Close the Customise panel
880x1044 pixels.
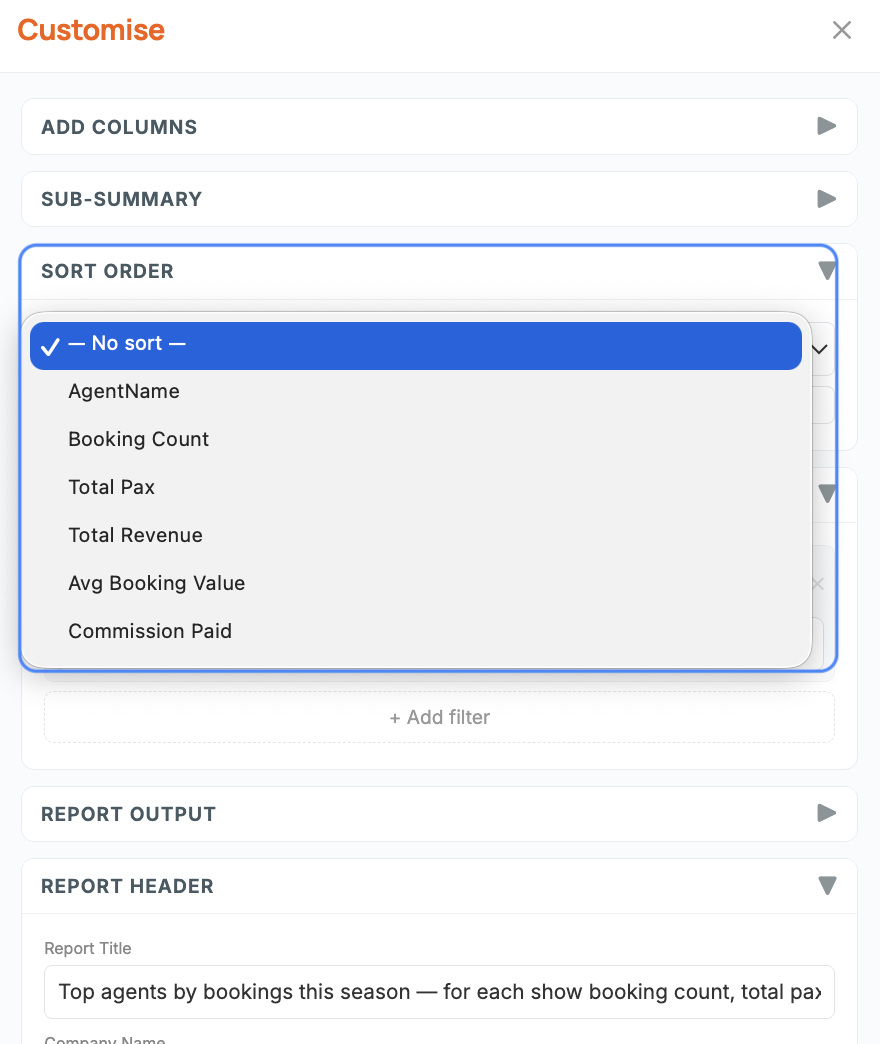[841, 30]
